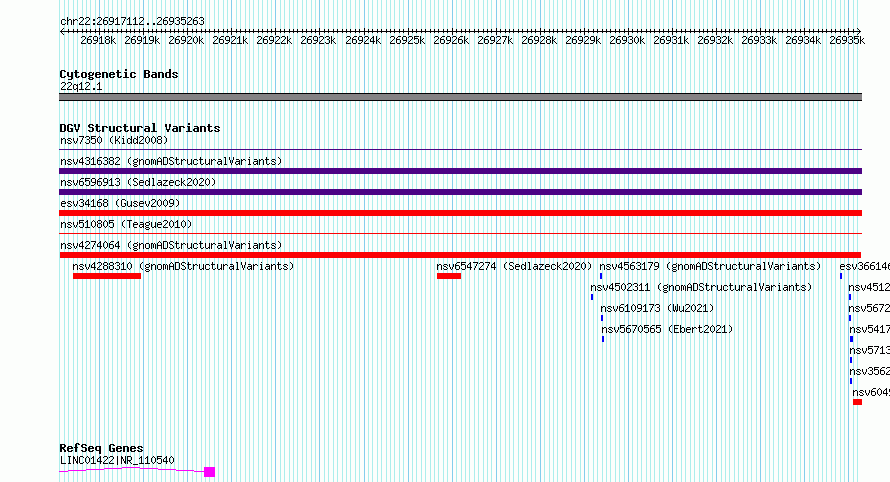This screenshot has height=482, width=890.
Task: Click the nsv4288310 variant label
Action: point(183,266)
